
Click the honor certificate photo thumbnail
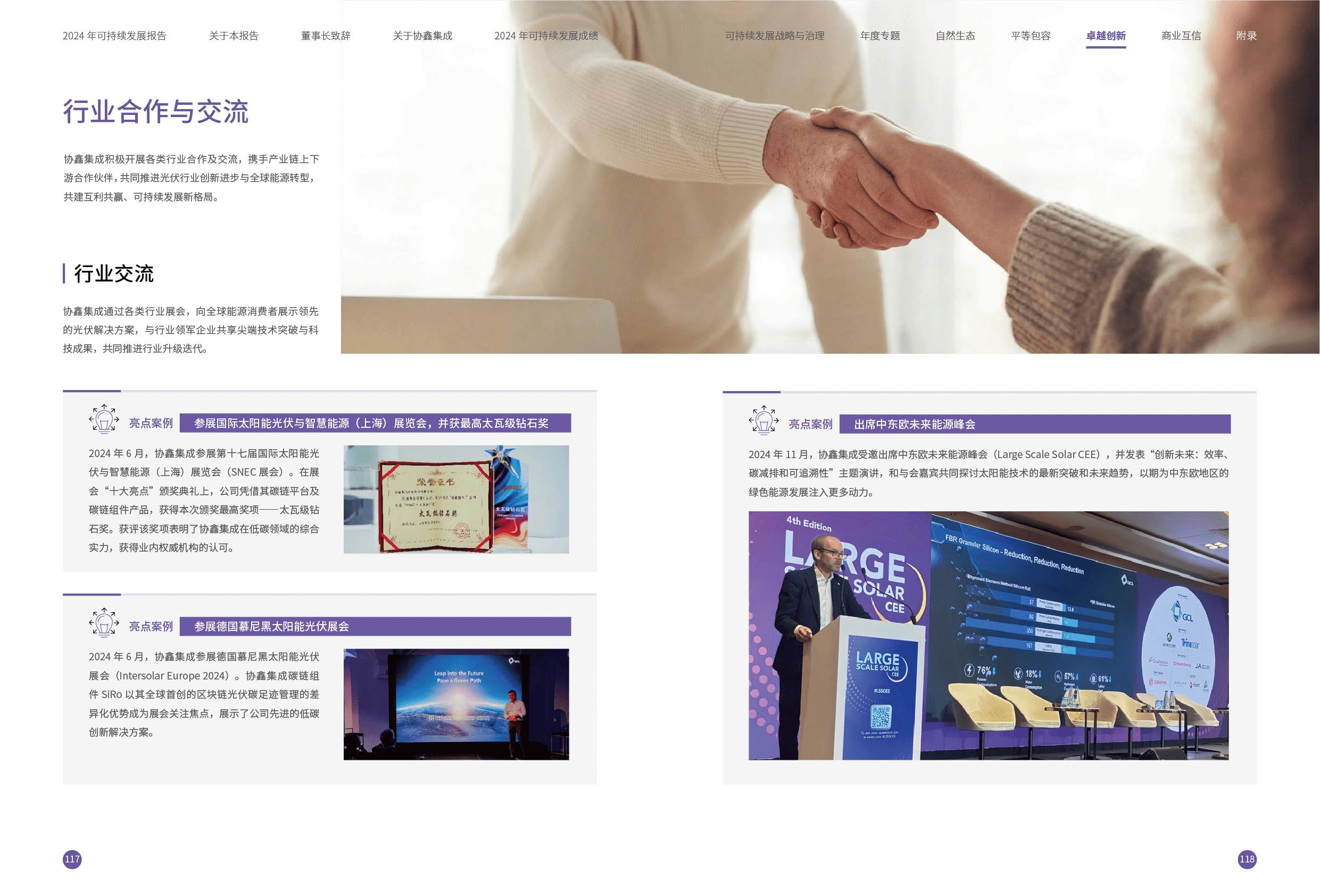click(456, 499)
